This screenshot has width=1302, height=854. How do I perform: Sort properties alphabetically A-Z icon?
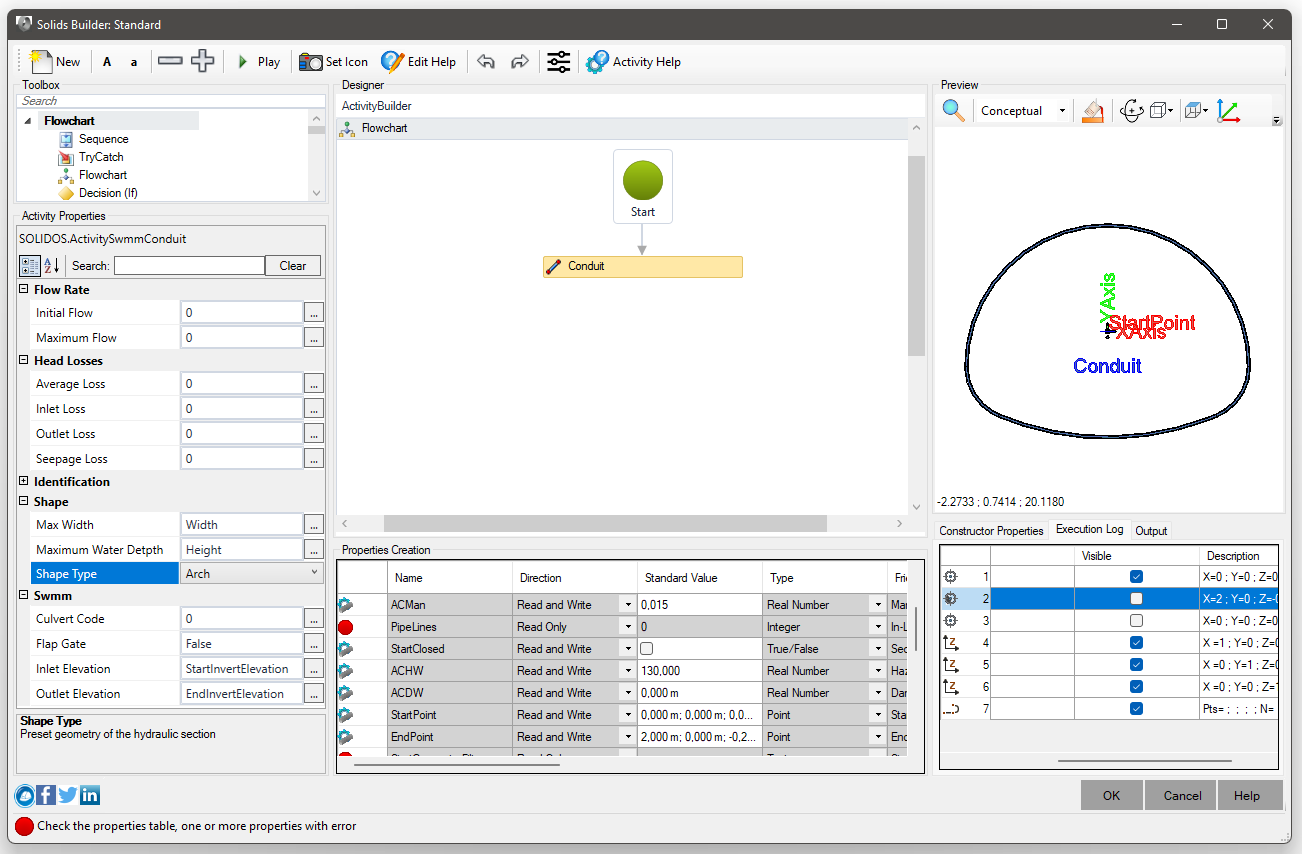click(x=52, y=266)
